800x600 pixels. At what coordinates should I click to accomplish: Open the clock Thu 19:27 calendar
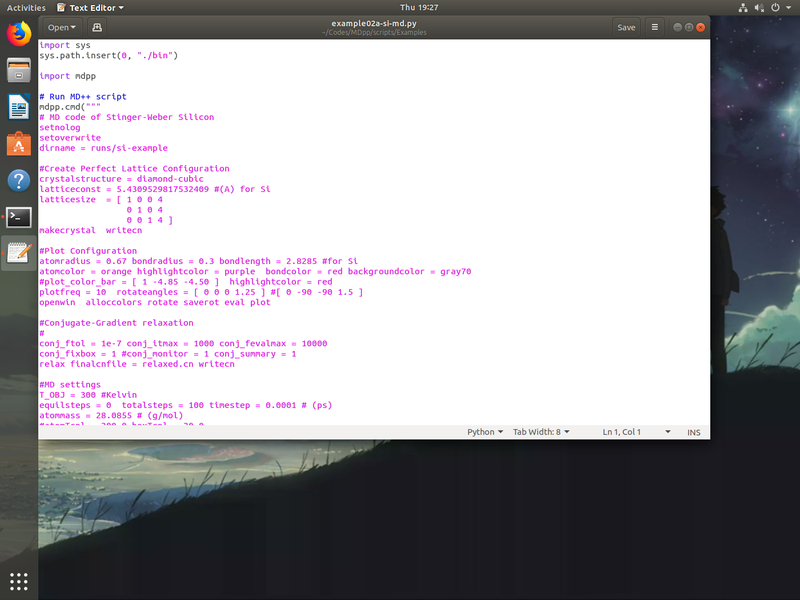click(419, 8)
